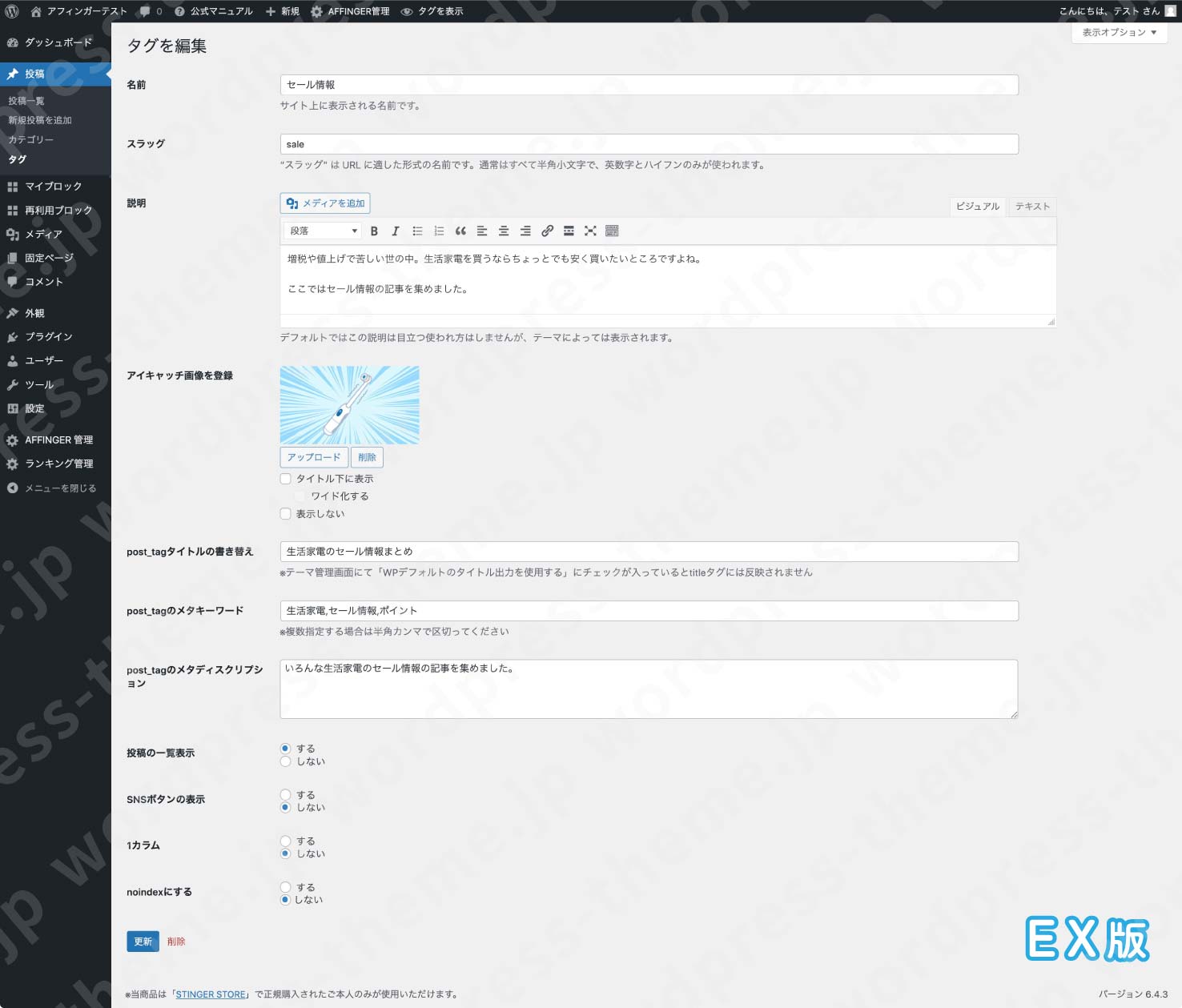
Task: Expand the 表示オプション panel
Action: tap(1118, 34)
